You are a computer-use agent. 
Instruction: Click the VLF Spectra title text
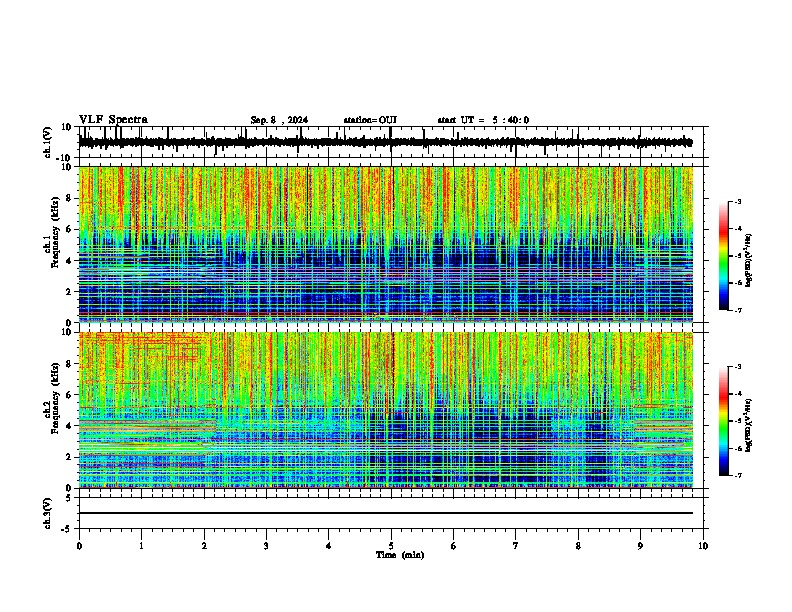pyautogui.click(x=113, y=120)
